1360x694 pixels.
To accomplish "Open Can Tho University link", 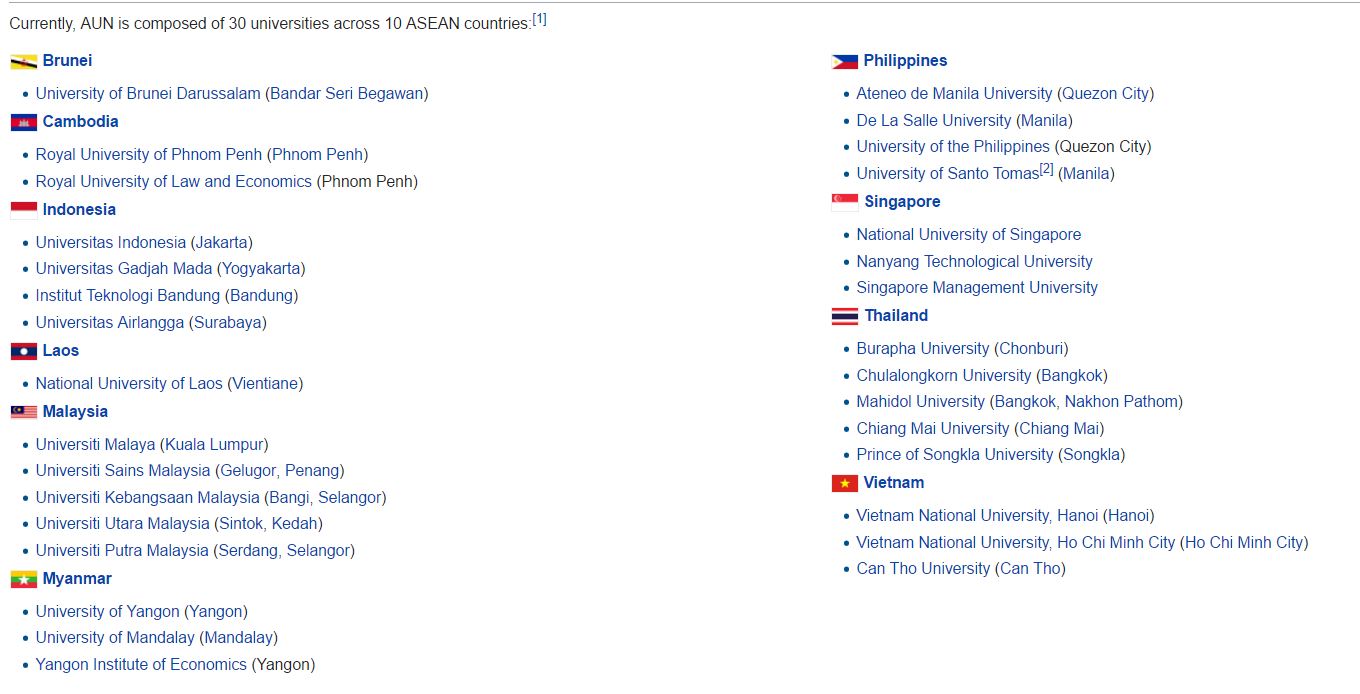I will (x=923, y=569).
